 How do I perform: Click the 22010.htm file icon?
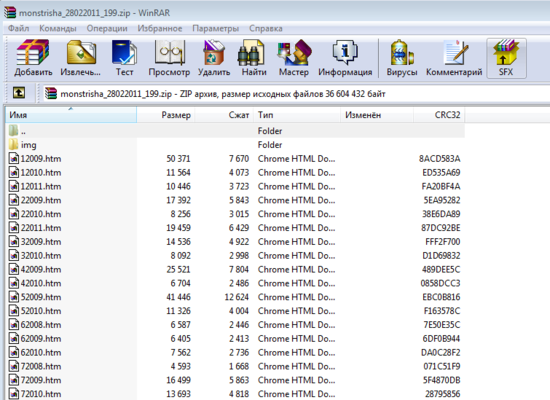click(x=14, y=214)
